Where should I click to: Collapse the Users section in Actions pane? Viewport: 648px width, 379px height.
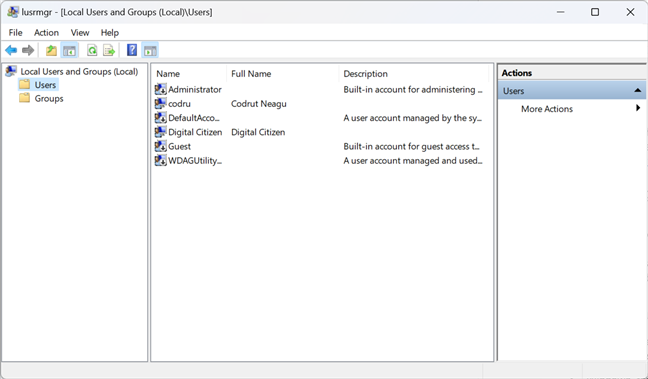637,91
